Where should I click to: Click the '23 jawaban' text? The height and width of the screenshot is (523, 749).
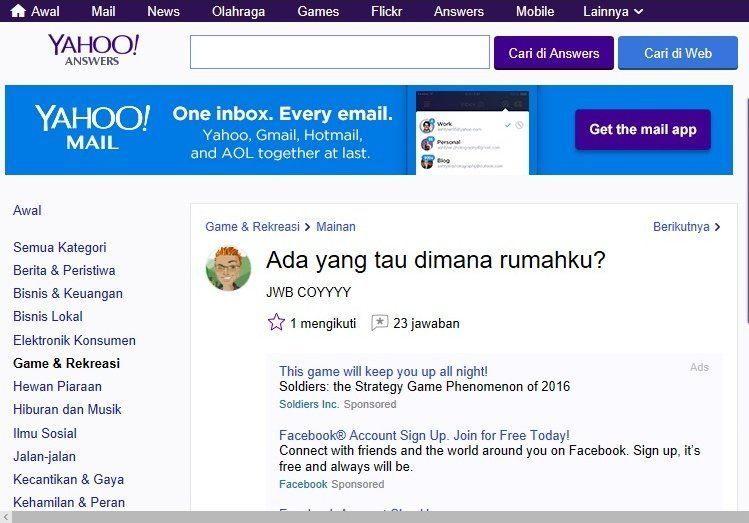pyautogui.click(x=426, y=323)
